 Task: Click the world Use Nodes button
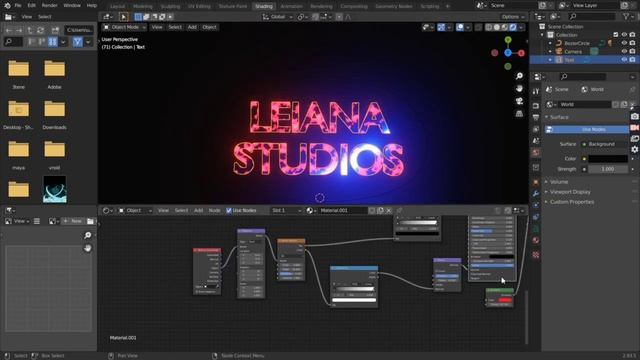[x=587, y=129]
